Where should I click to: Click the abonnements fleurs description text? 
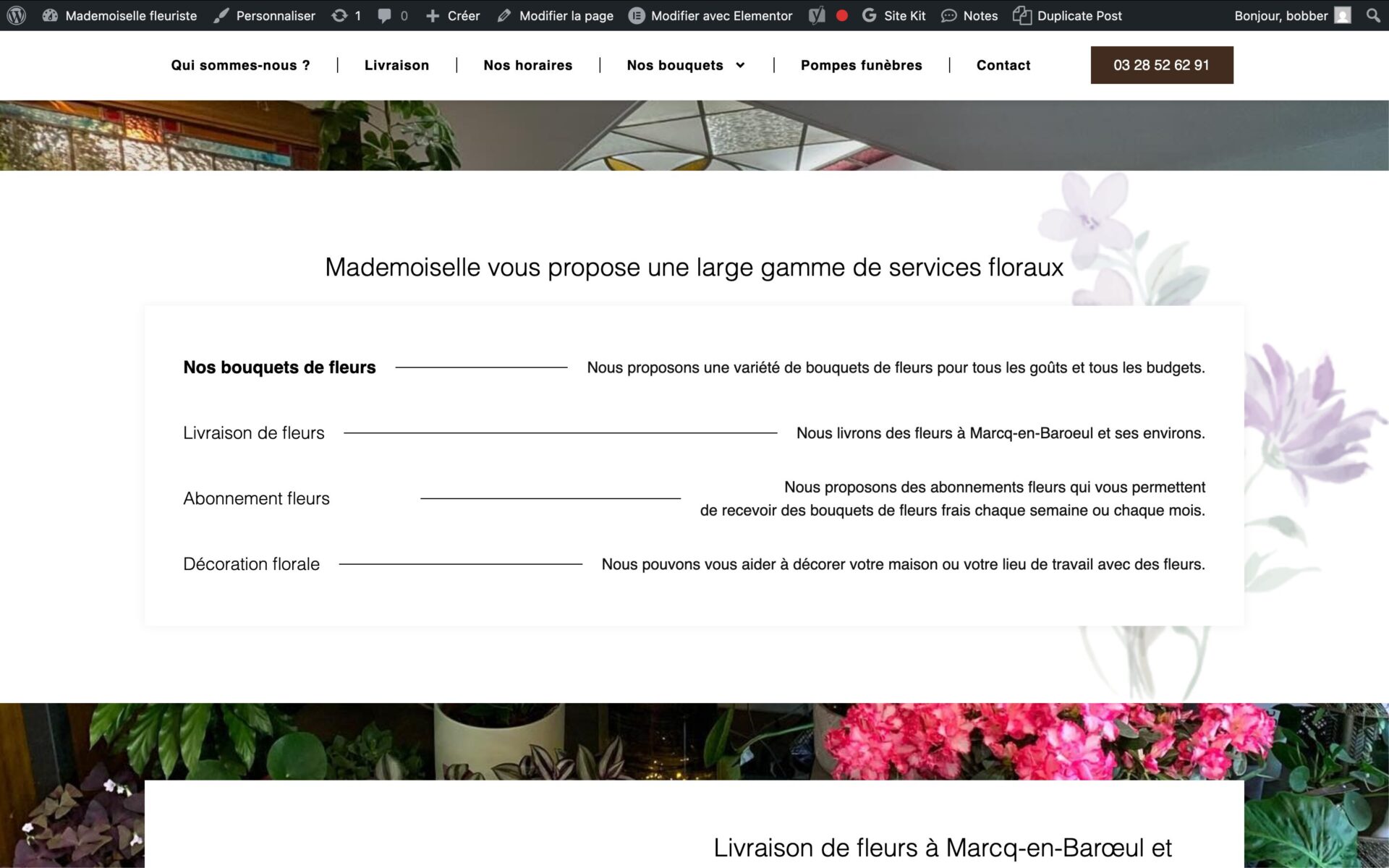click(x=952, y=498)
